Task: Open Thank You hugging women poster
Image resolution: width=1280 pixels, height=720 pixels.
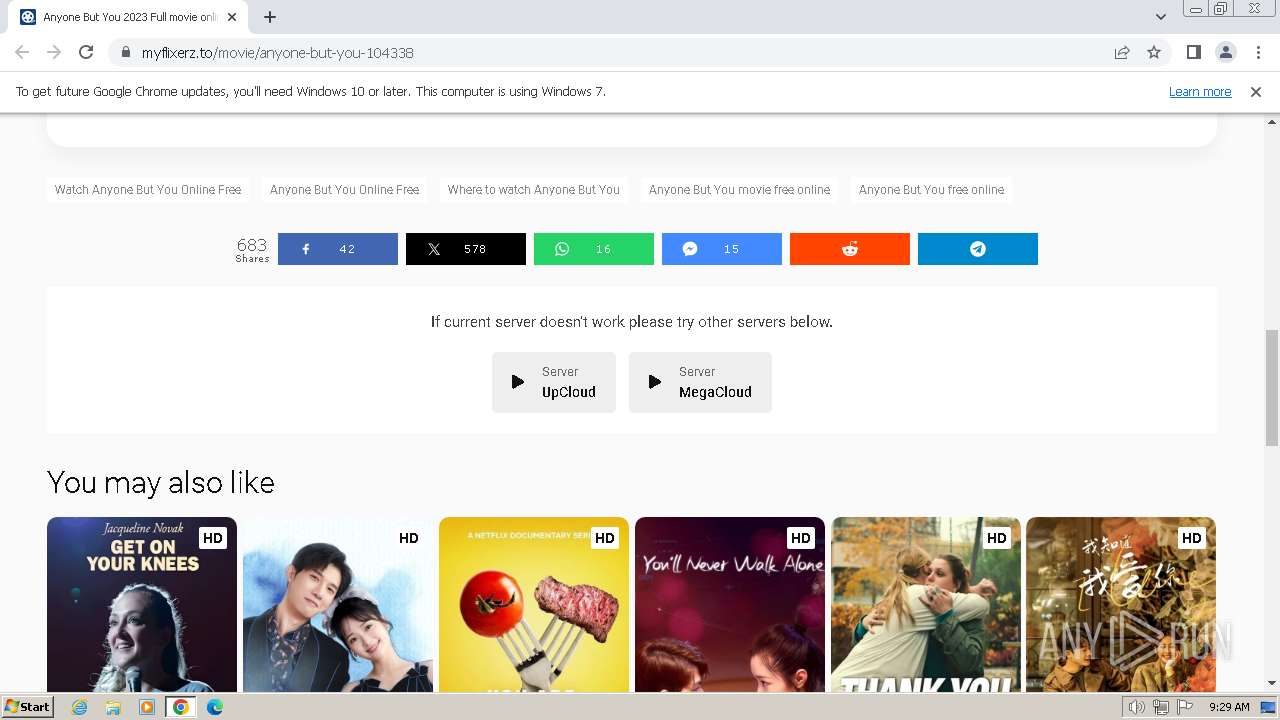Action: pos(926,604)
